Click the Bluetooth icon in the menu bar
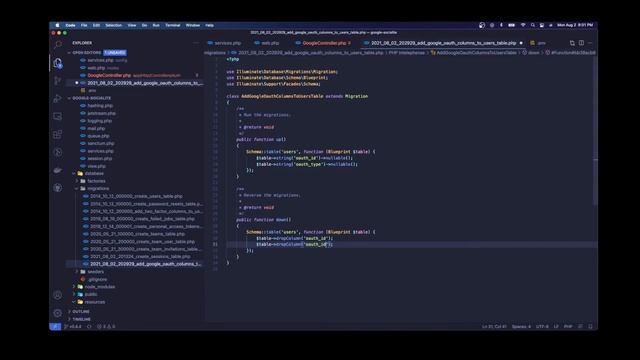640x360 pixels. click(x=501, y=25)
